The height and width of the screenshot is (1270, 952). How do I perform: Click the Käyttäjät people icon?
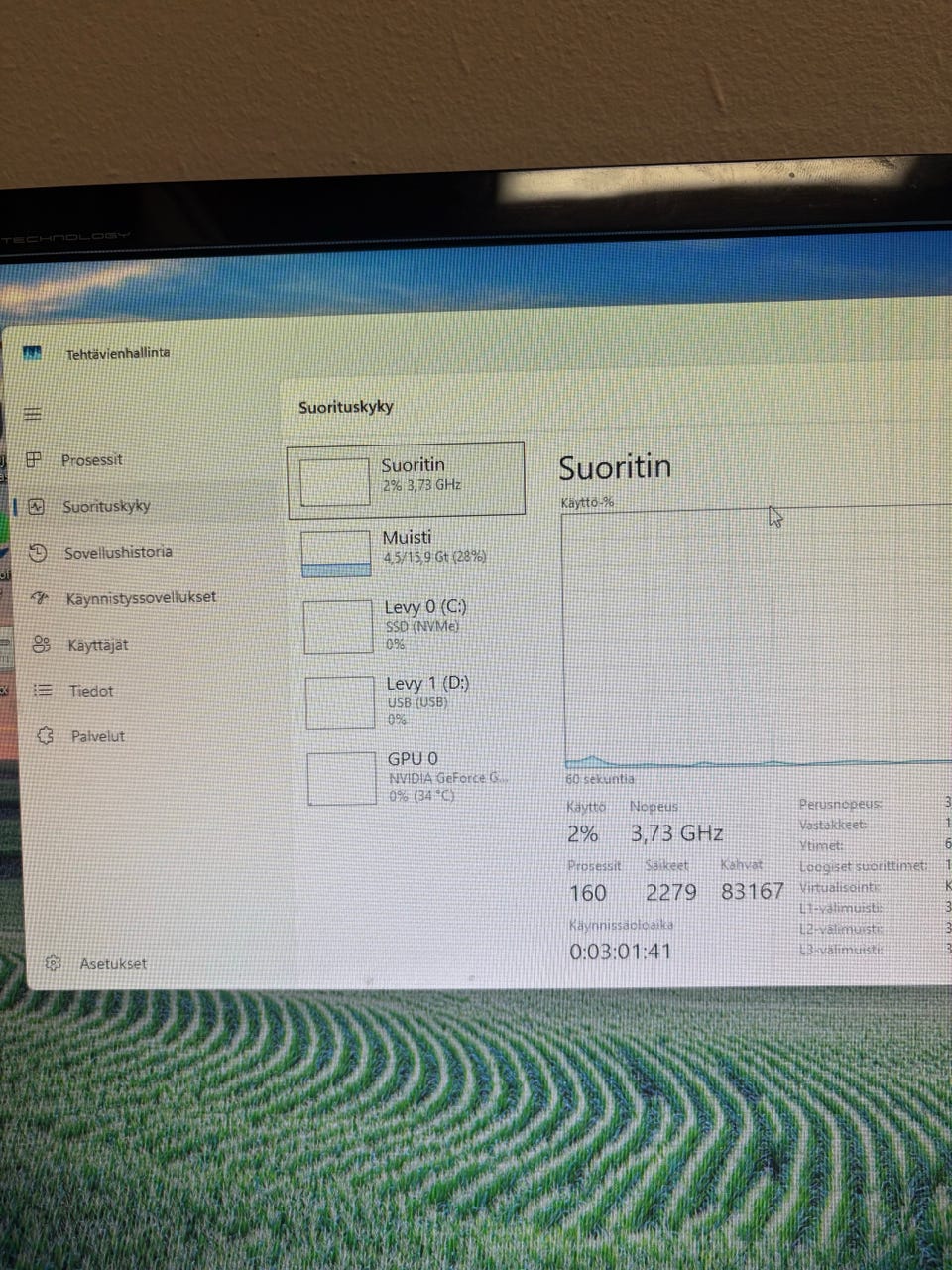pyautogui.click(x=41, y=644)
